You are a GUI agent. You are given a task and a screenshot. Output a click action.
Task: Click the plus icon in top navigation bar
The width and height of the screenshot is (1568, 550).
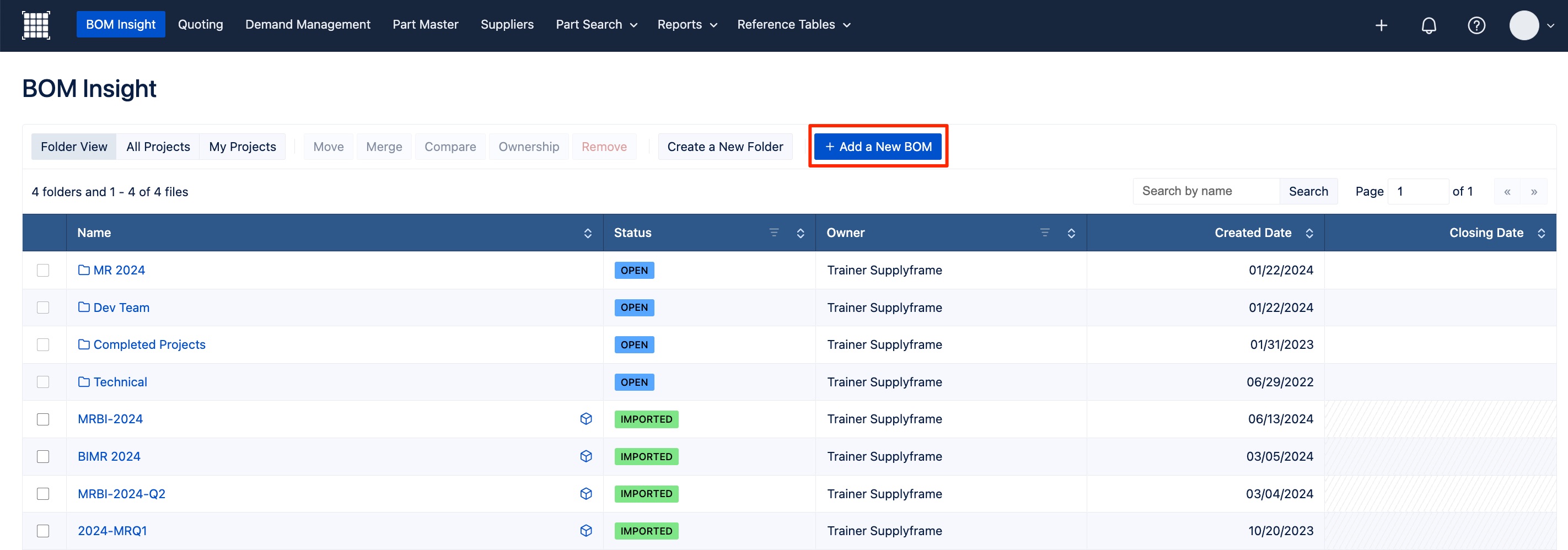pos(1381,25)
